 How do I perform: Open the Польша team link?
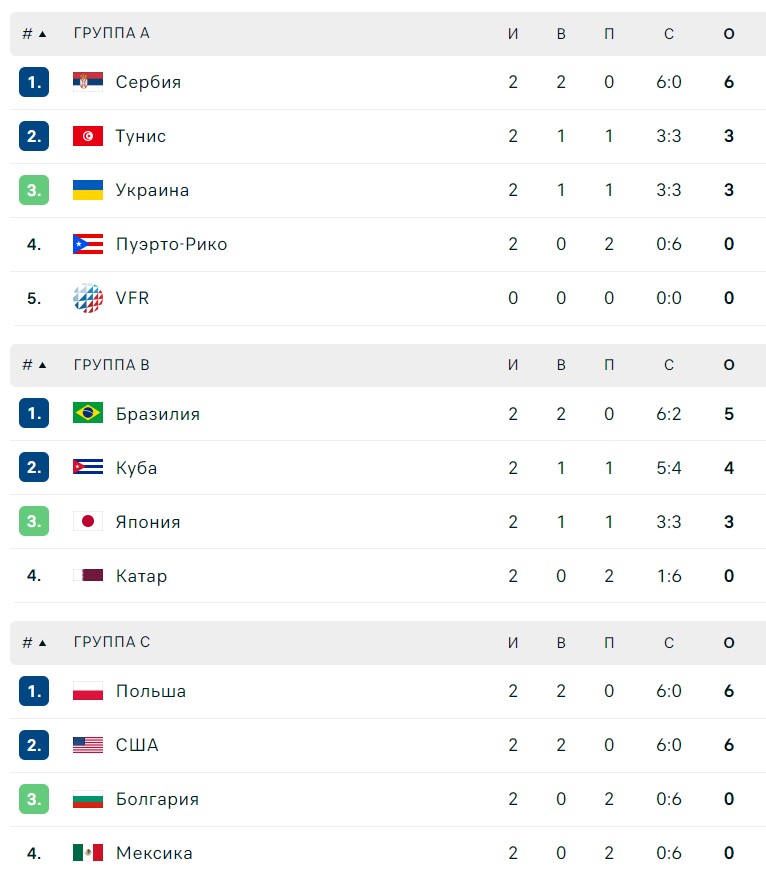point(151,691)
